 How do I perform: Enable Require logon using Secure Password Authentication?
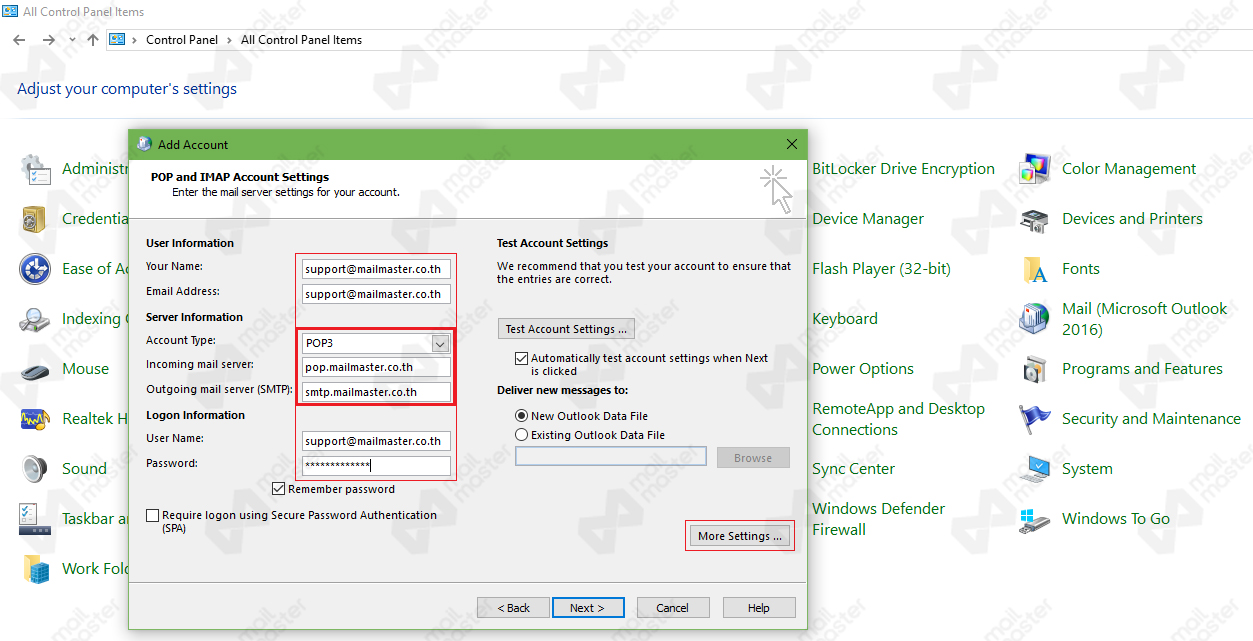click(152, 516)
